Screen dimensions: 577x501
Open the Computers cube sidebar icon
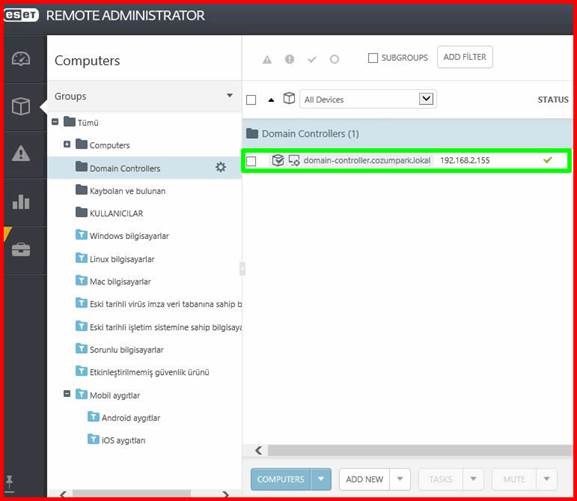tap(21, 106)
